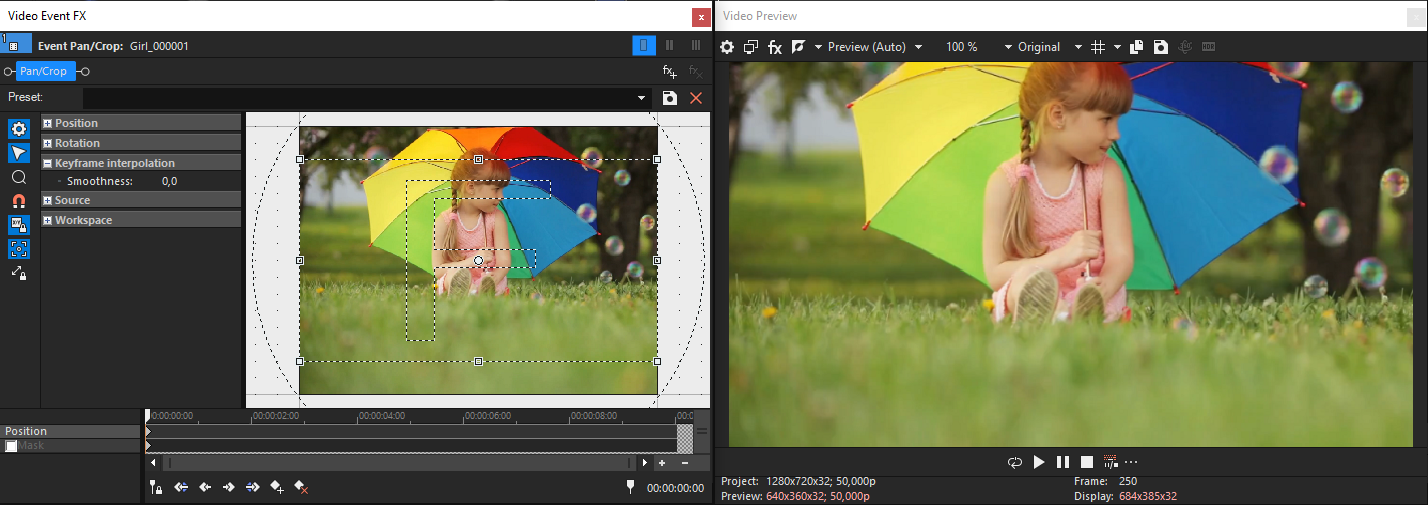Open the Preset dropdown list

pos(642,98)
